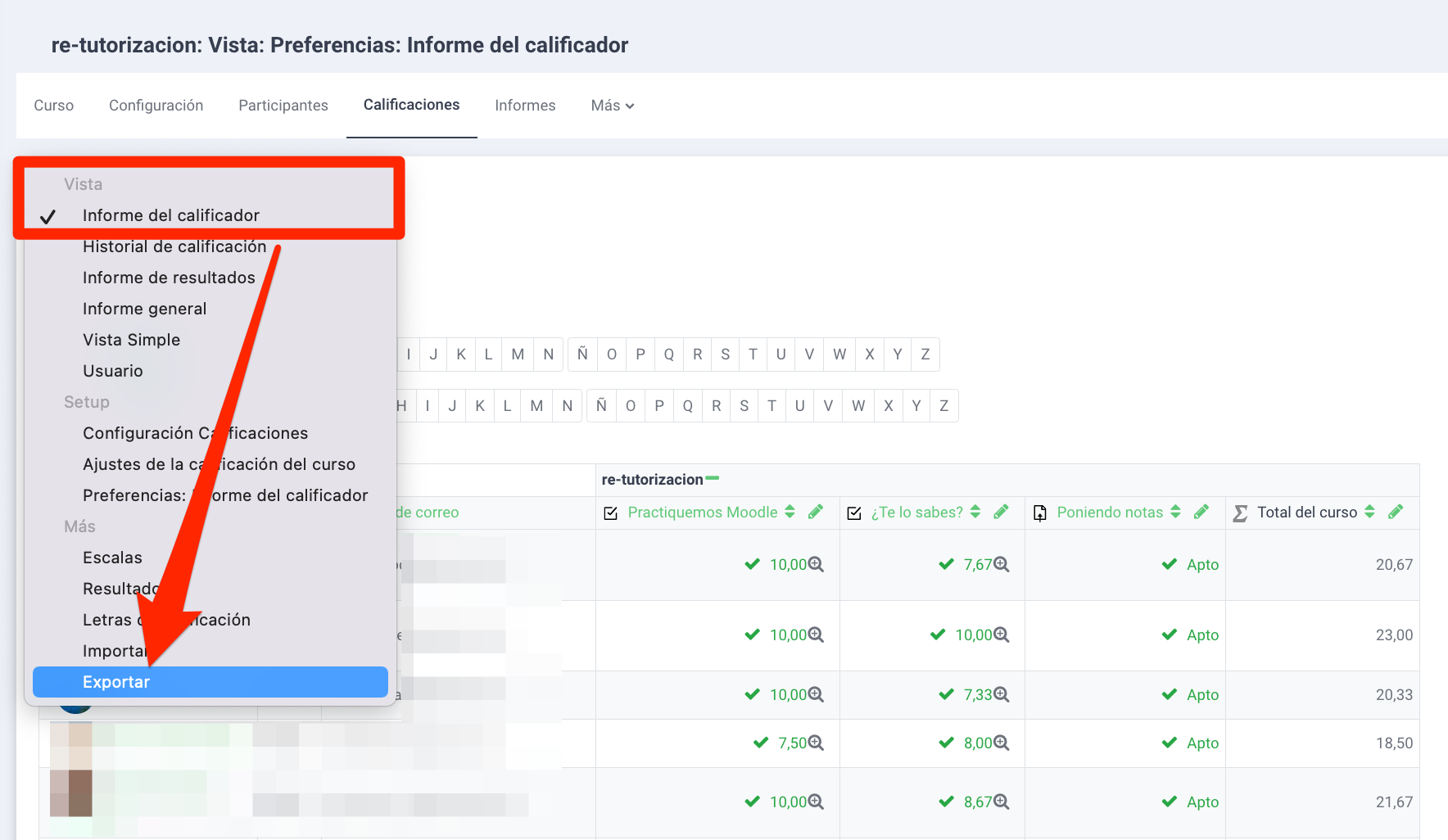Image resolution: width=1448 pixels, height=840 pixels.
Task: Click the magnifier icon beside the 7,33 grade
Action: [1001, 694]
